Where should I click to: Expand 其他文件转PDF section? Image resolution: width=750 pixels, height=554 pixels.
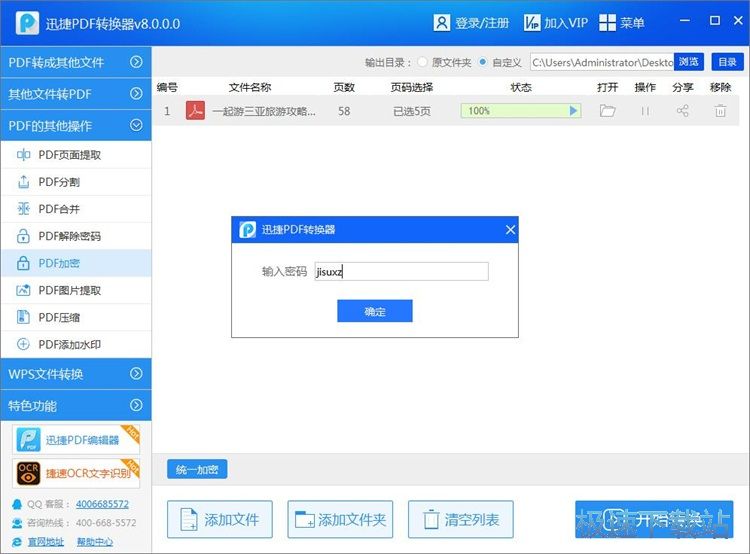point(76,94)
